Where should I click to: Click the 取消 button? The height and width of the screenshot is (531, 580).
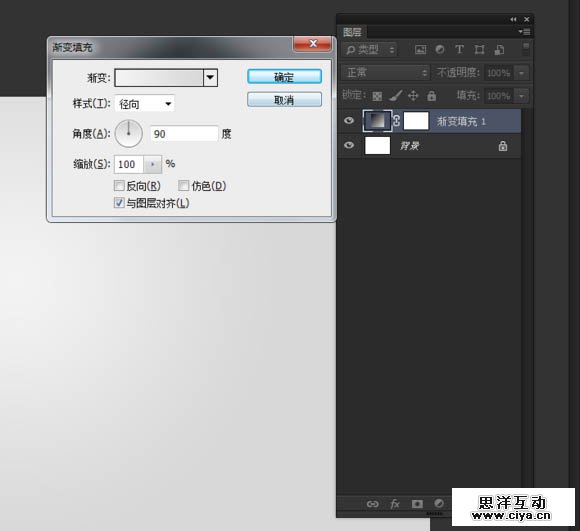tap(284, 99)
